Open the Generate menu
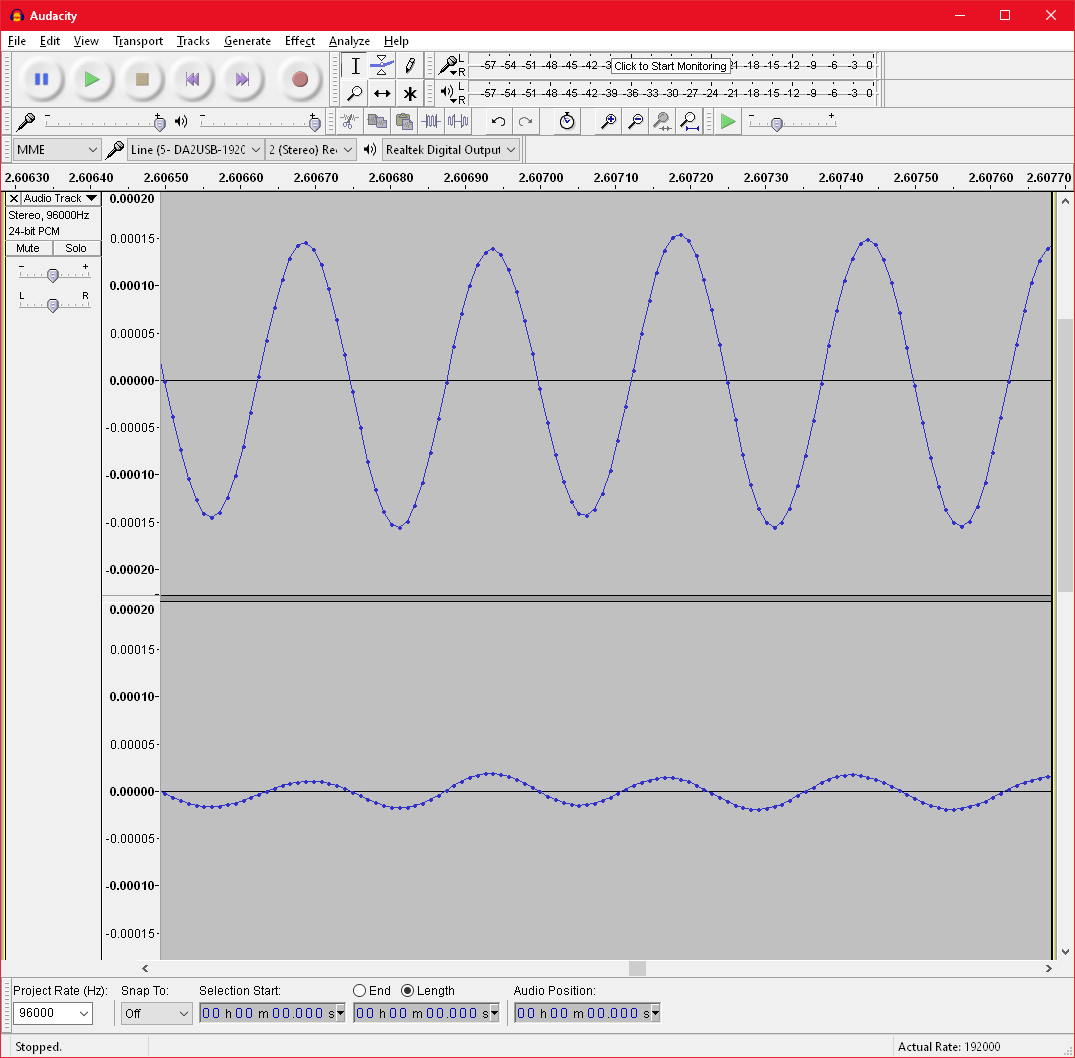The image size is (1075, 1058). 247,41
